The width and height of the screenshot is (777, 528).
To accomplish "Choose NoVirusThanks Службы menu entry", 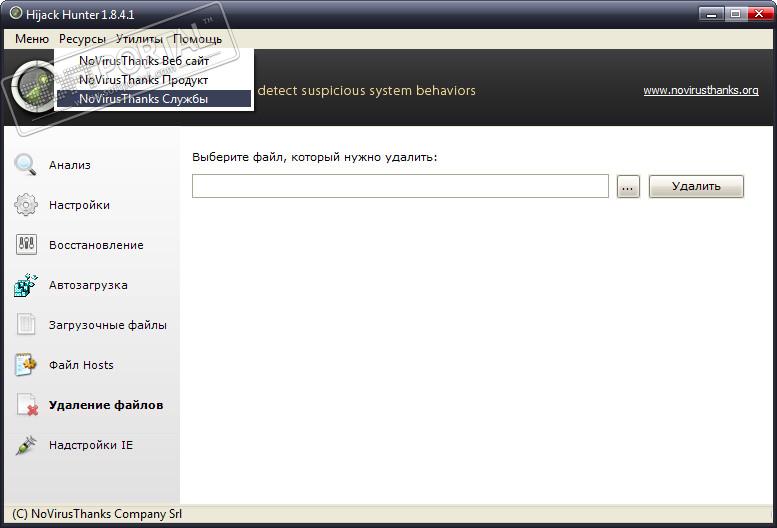I will [x=154, y=99].
